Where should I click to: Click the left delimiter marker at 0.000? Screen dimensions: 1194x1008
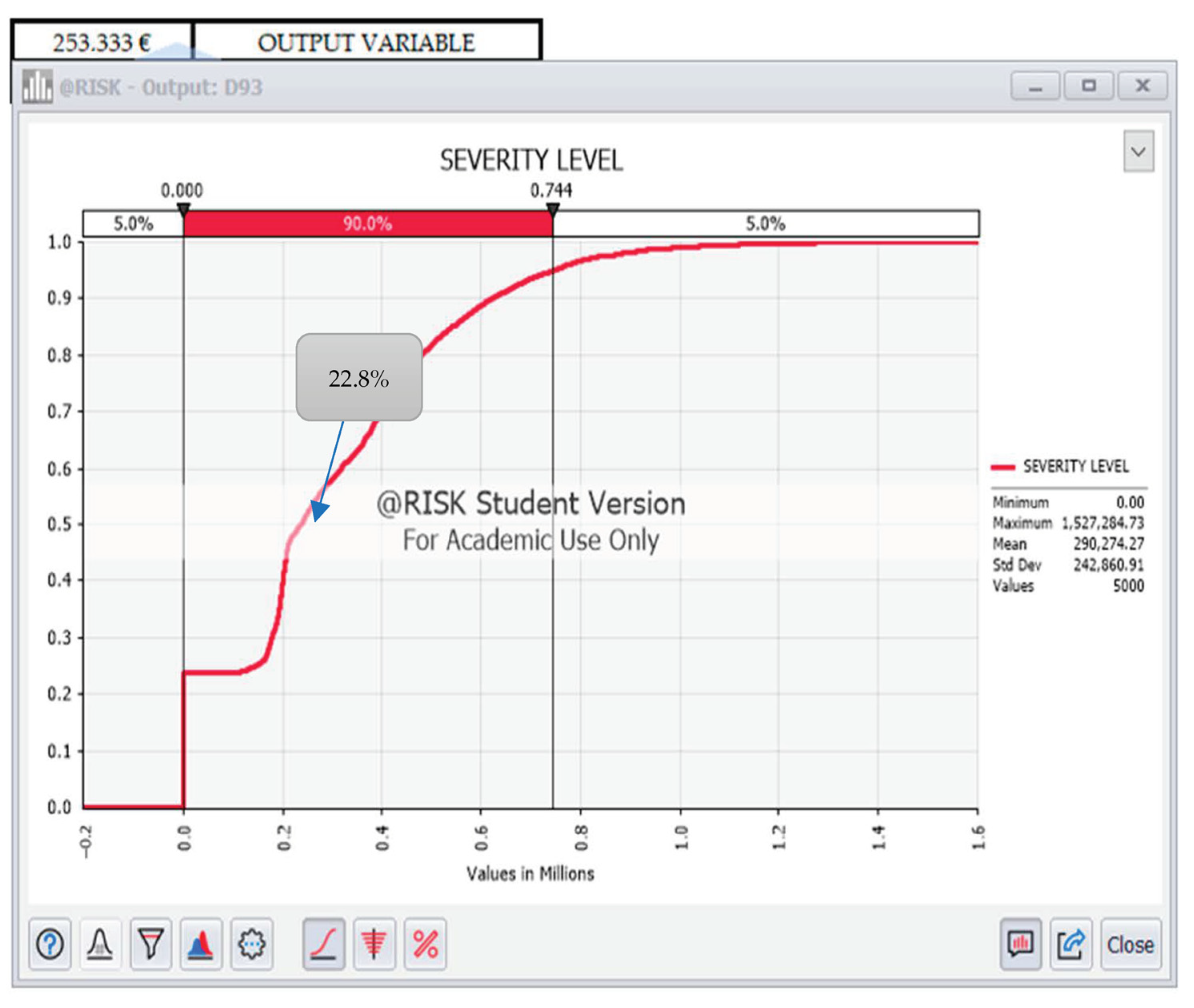[183, 210]
